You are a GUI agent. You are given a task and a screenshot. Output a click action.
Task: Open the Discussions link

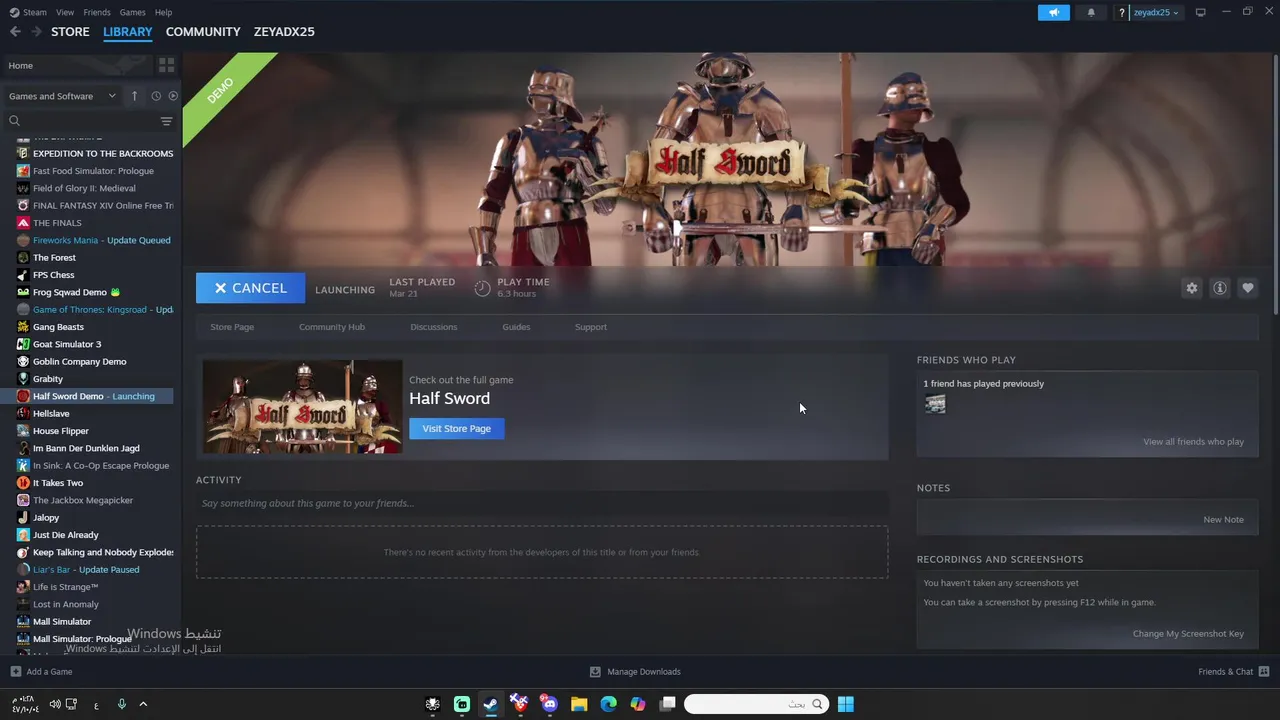434,327
